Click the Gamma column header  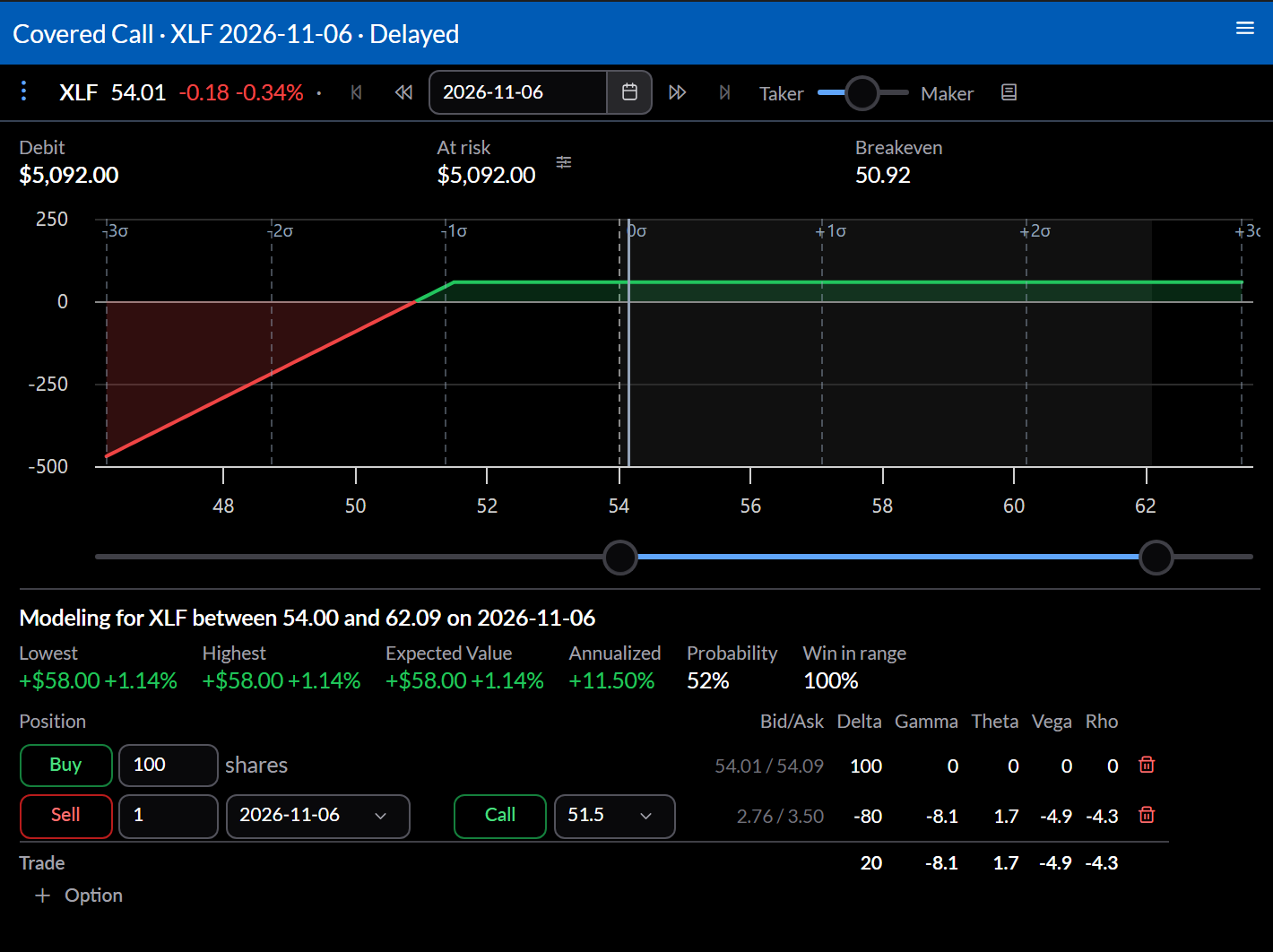click(x=926, y=722)
